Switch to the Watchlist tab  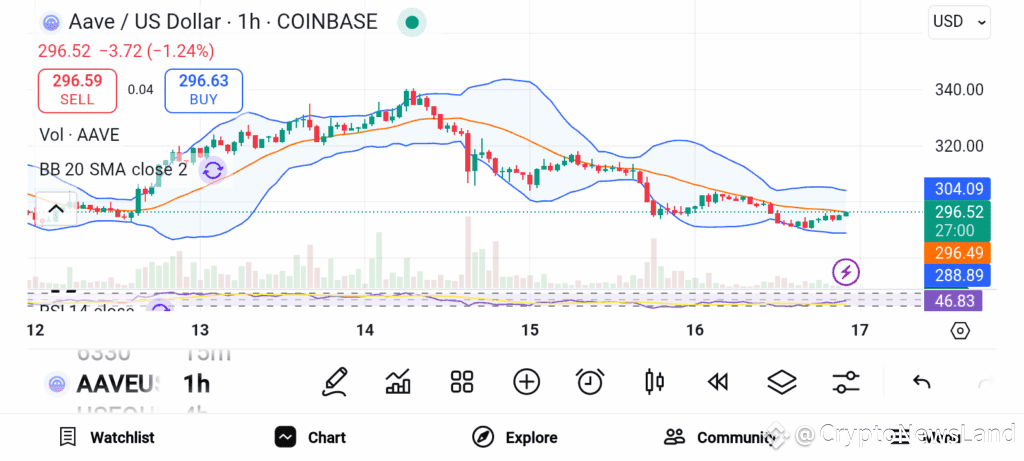[106, 437]
